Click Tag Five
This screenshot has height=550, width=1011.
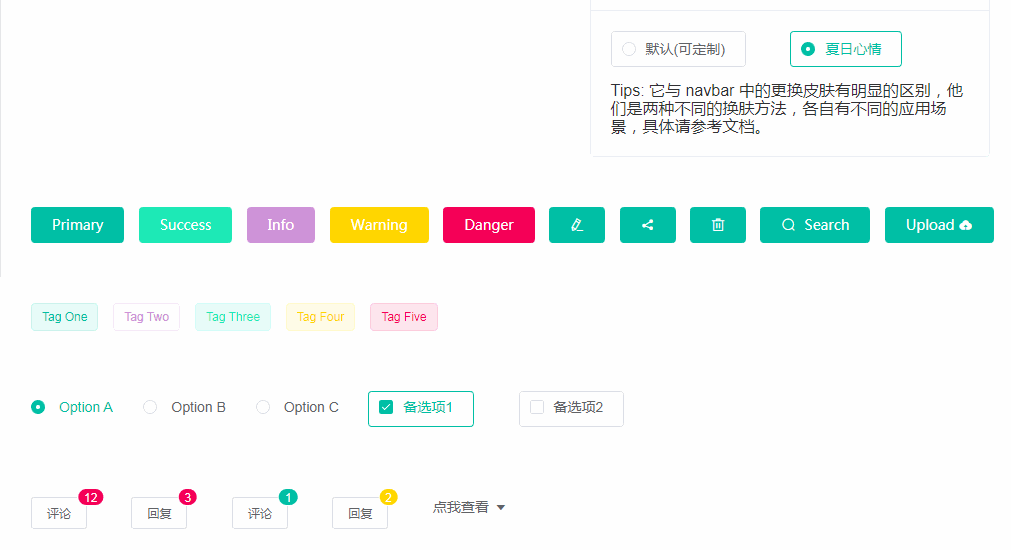click(x=404, y=317)
